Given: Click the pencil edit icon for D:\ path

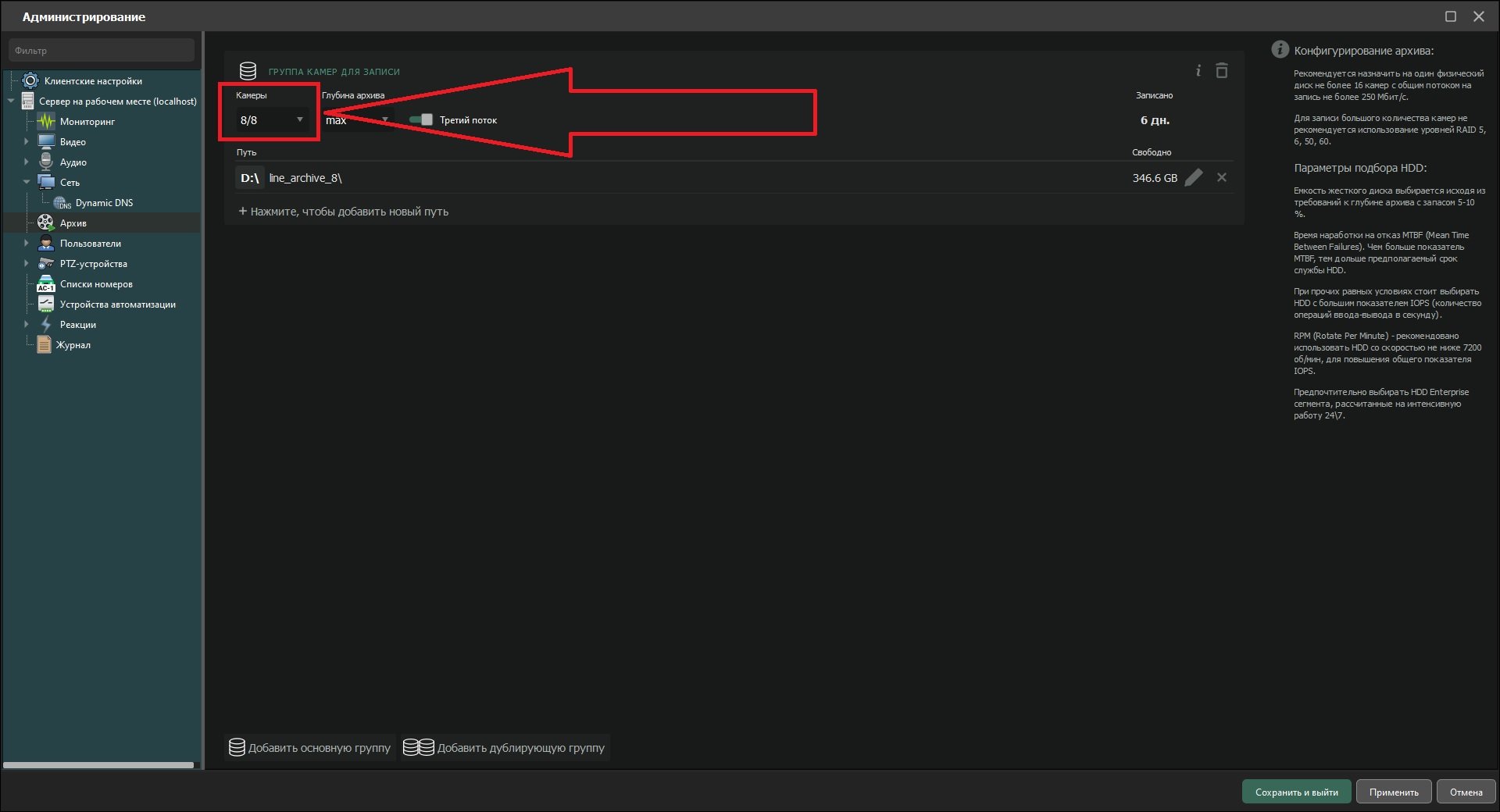Looking at the screenshot, I should pyautogui.click(x=1194, y=178).
